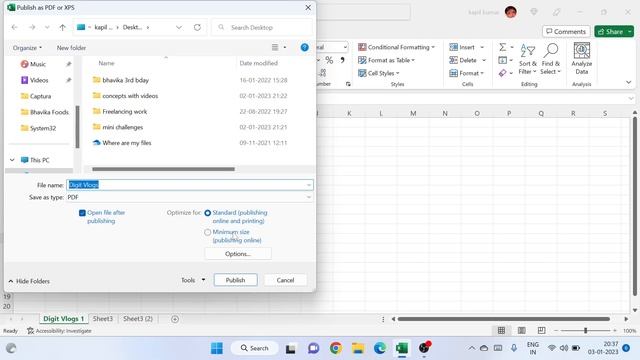
Task: Open the Tools dropdown in dialog
Action: click(193, 280)
